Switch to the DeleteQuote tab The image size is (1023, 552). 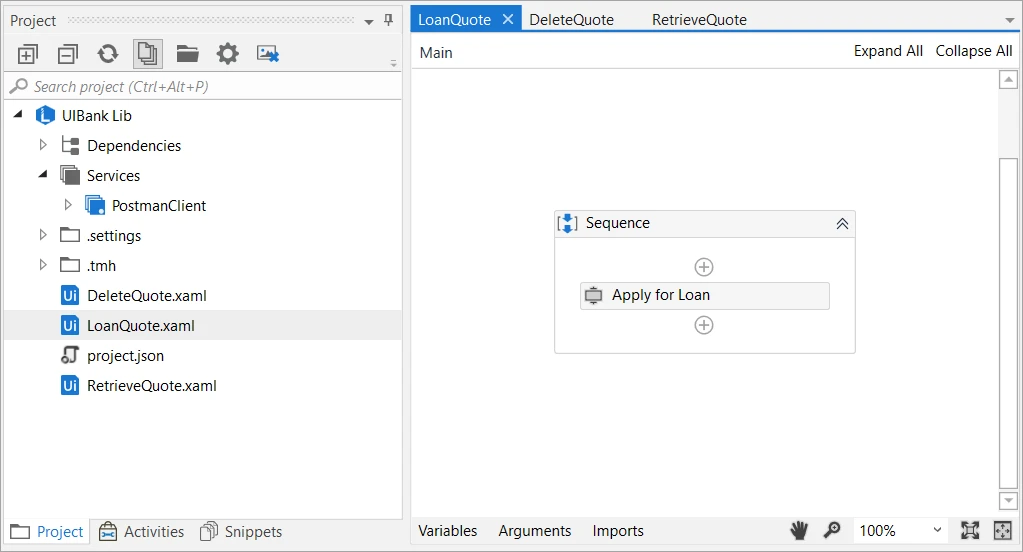click(572, 20)
